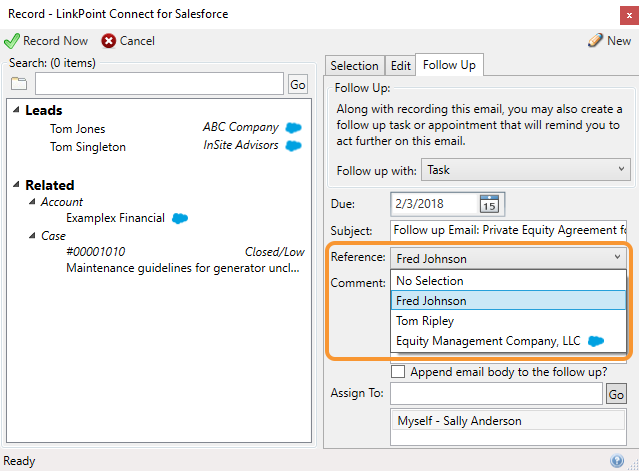639x471 pixels.
Task: Collapse the Case subgroup
Action: pyautogui.click(x=32, y=235)
